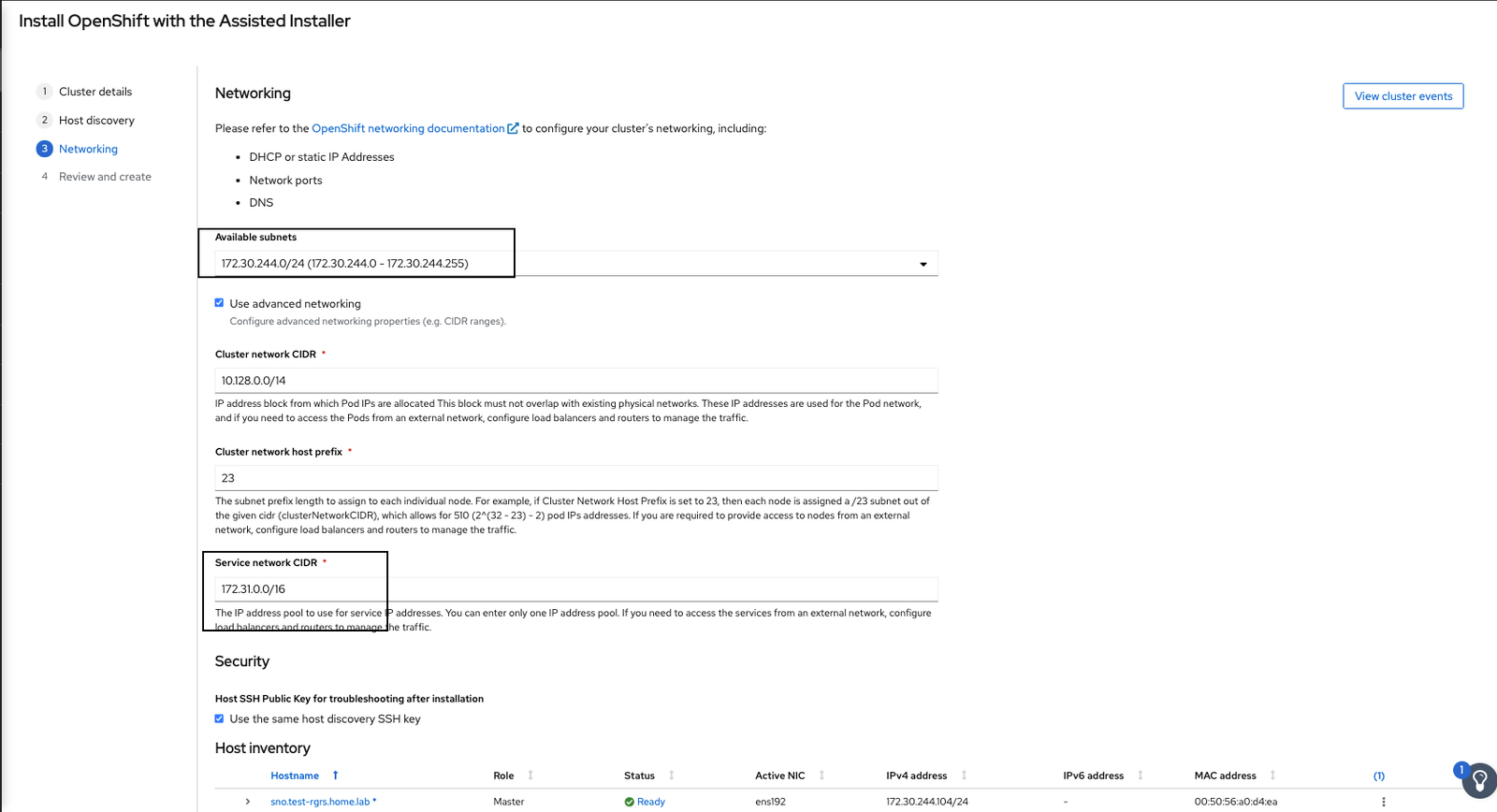The height and width of the screenshot is (812, 1497).
Task: Click View cluster events button
Action: (x=1403, y=96)
